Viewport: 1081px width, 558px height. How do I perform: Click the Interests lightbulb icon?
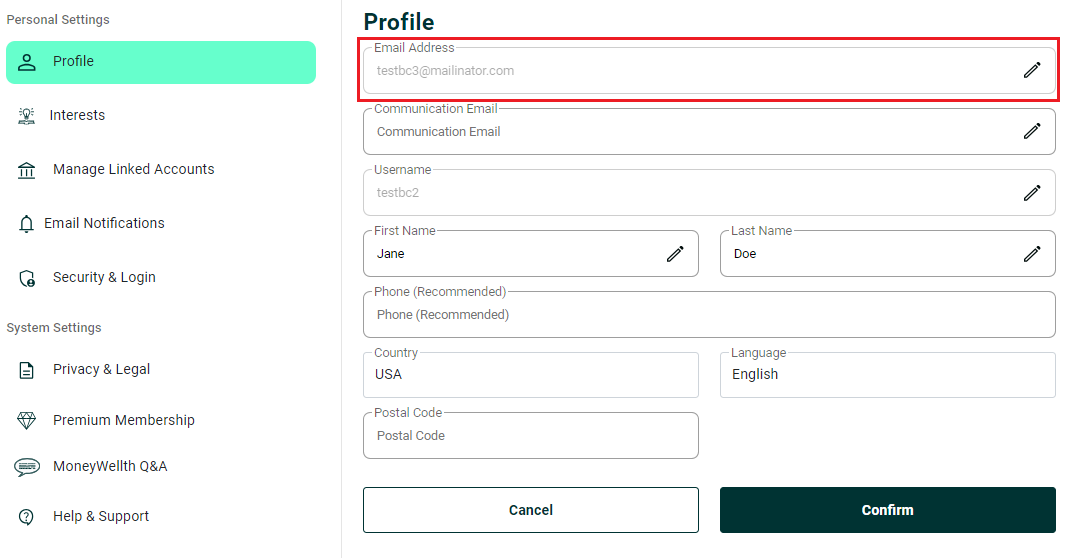coord(27,116)
